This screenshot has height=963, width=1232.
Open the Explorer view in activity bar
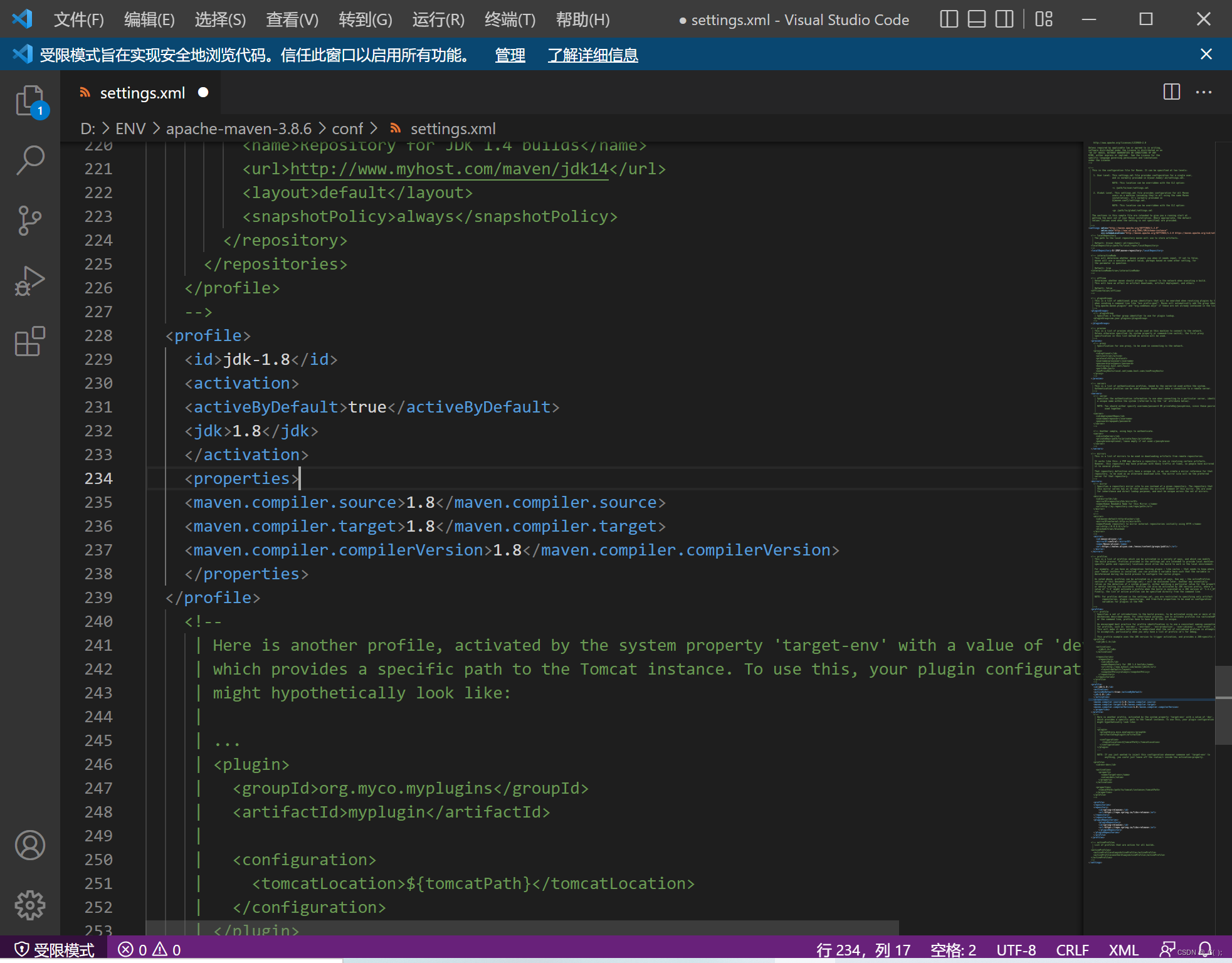[30, 101]
